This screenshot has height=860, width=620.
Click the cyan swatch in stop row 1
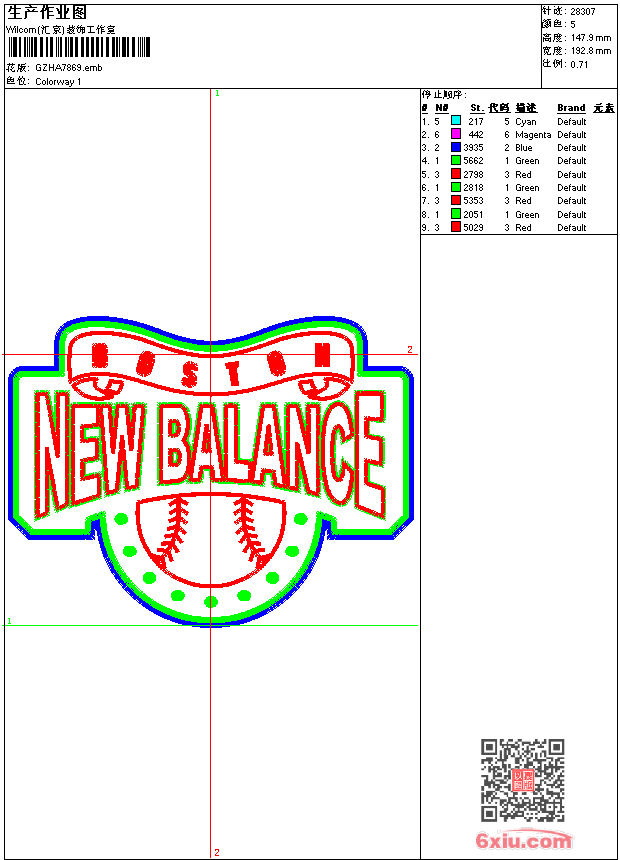(x=455, y=120)
